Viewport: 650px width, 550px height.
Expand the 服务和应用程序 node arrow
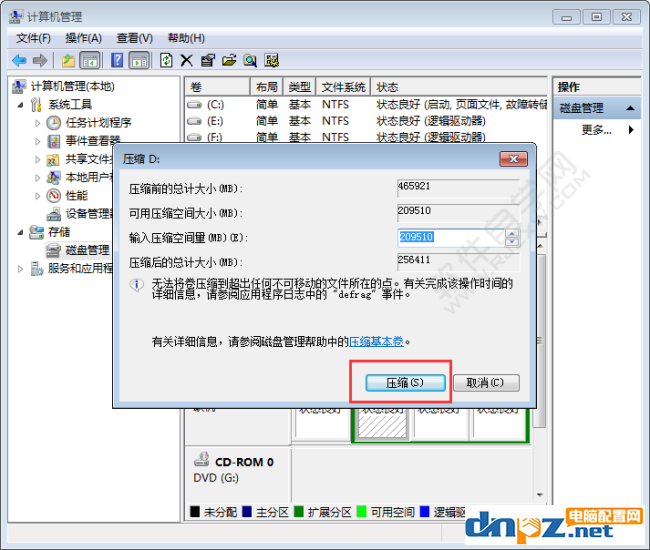(20, 269)
